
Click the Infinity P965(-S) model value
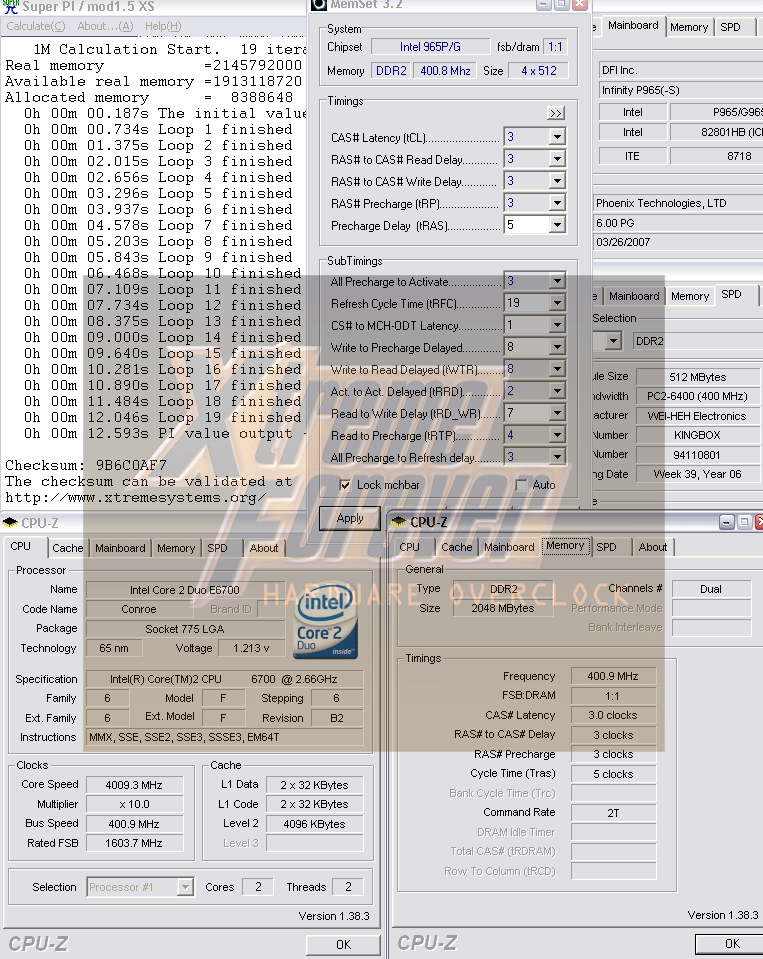(x=681, y=90)
